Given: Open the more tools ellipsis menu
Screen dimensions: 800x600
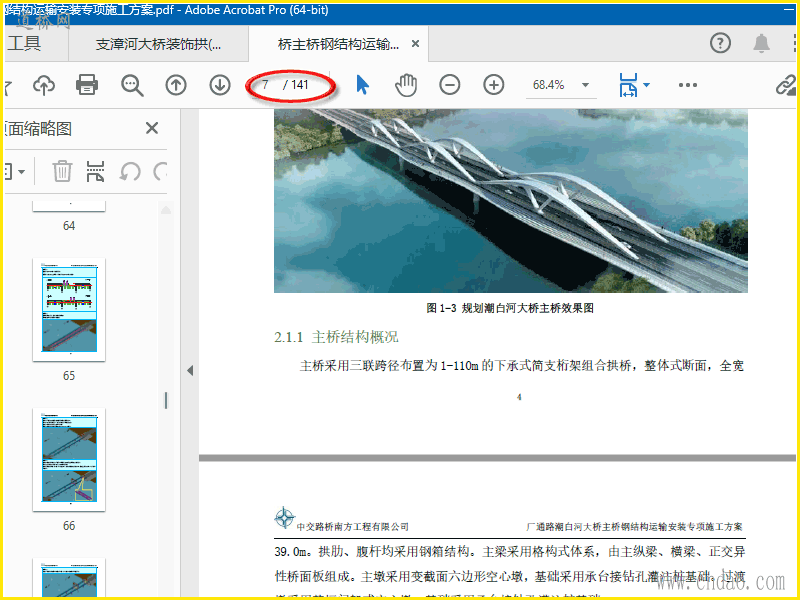Looking at the screenshot, I should point(688,85).
